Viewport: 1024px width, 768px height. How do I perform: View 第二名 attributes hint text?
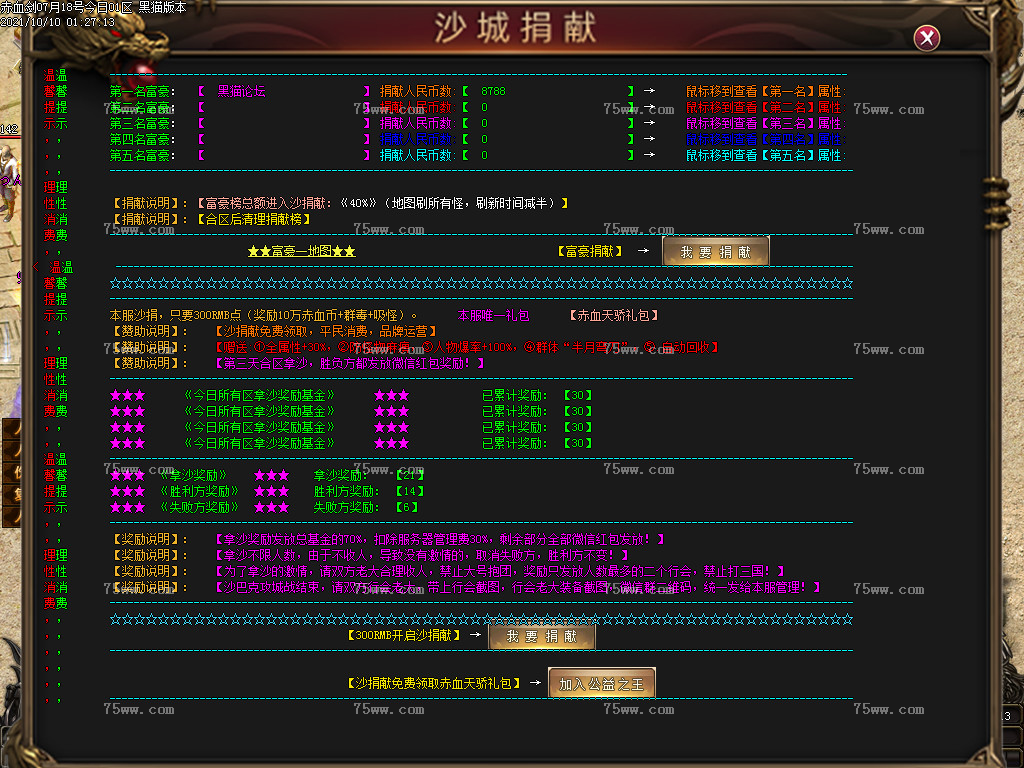765,107
